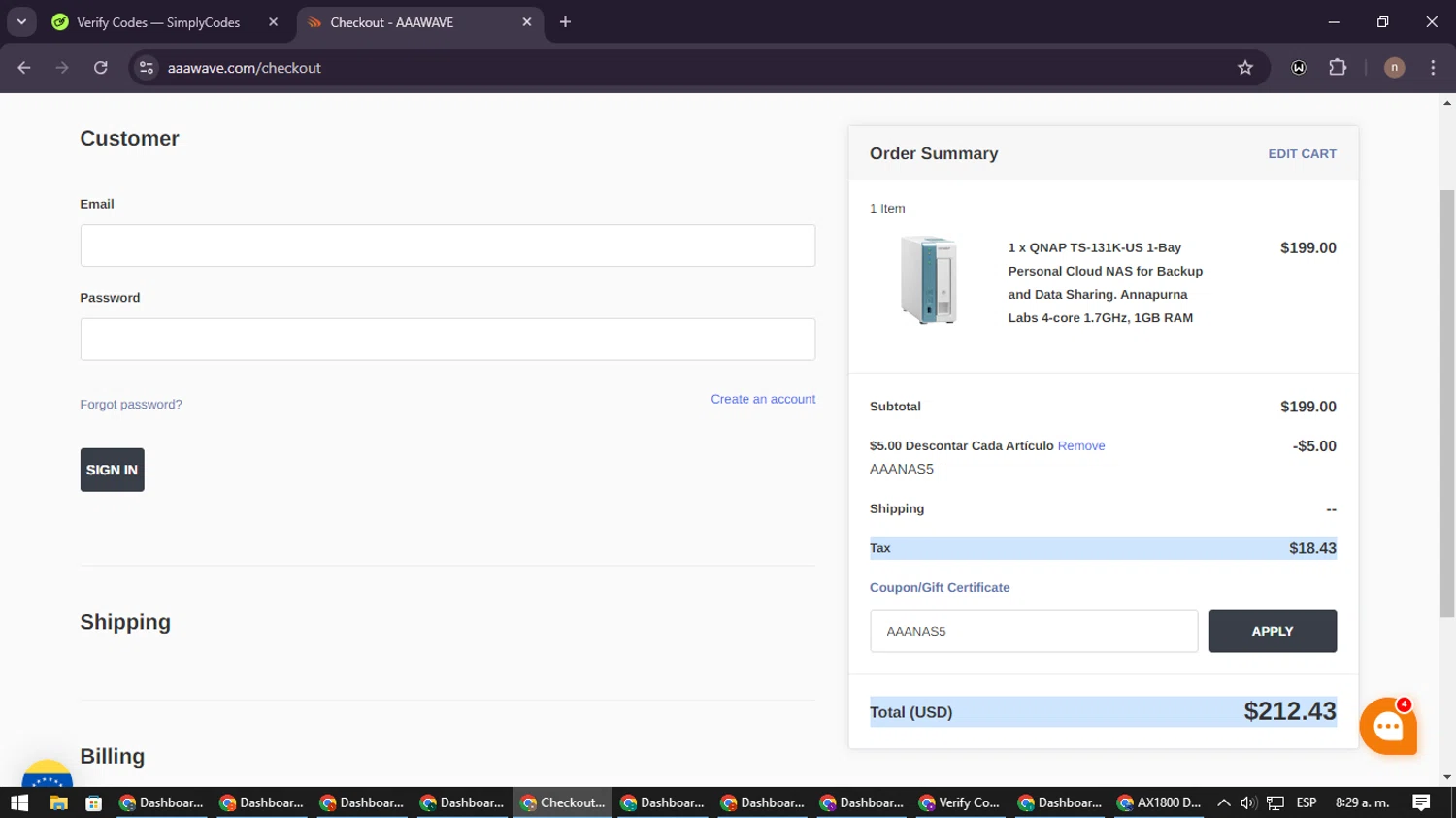Switch to the Verify Co... taskbar window
The image size is (1456, 818).
[959, 802]
